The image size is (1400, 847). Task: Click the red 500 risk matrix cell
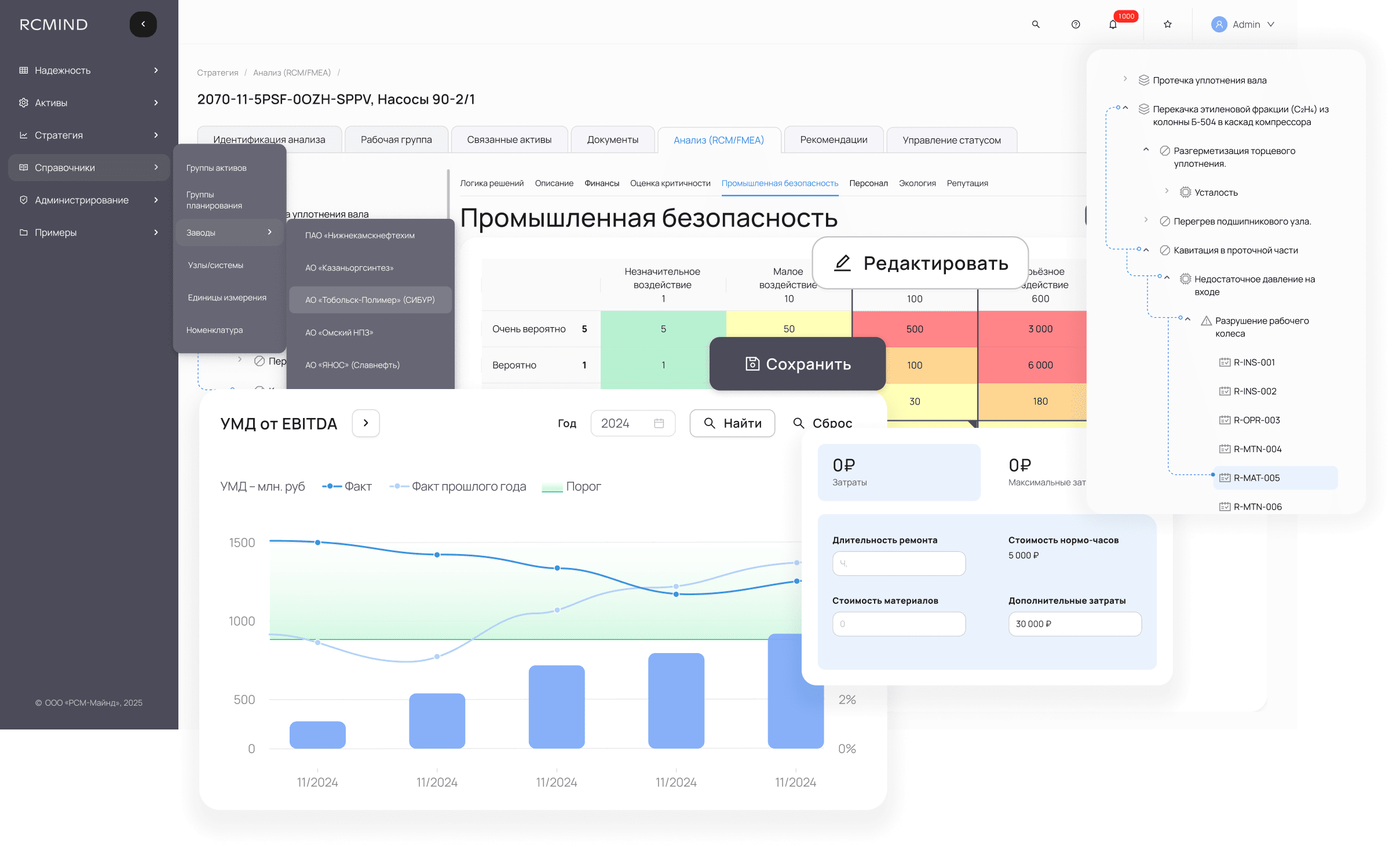[914, 329]
